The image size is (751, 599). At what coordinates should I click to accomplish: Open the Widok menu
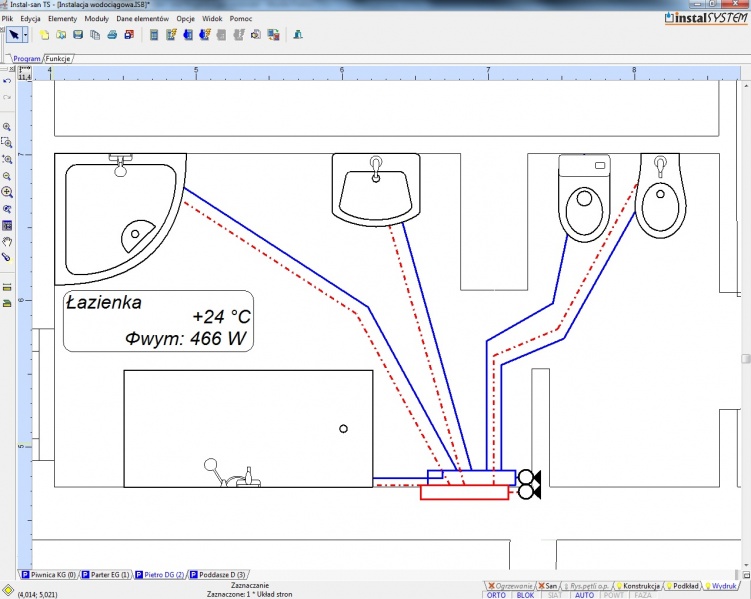(x=212, y=19)
